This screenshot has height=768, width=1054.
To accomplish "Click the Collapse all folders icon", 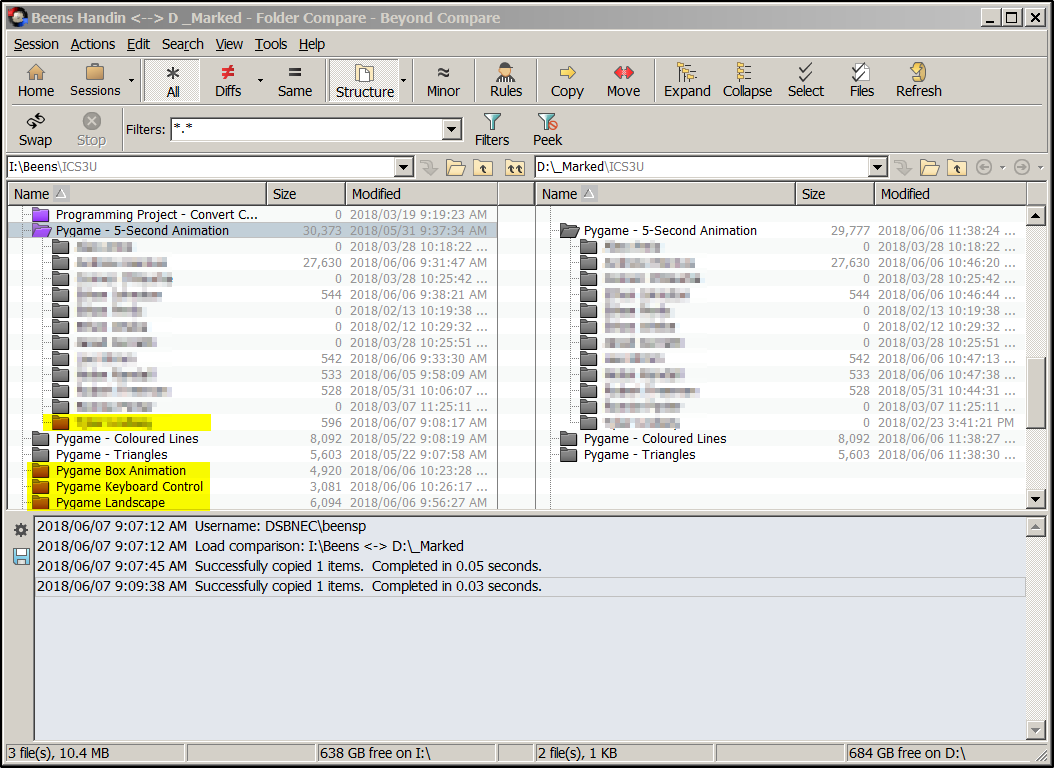I will [x=747, y=81].
